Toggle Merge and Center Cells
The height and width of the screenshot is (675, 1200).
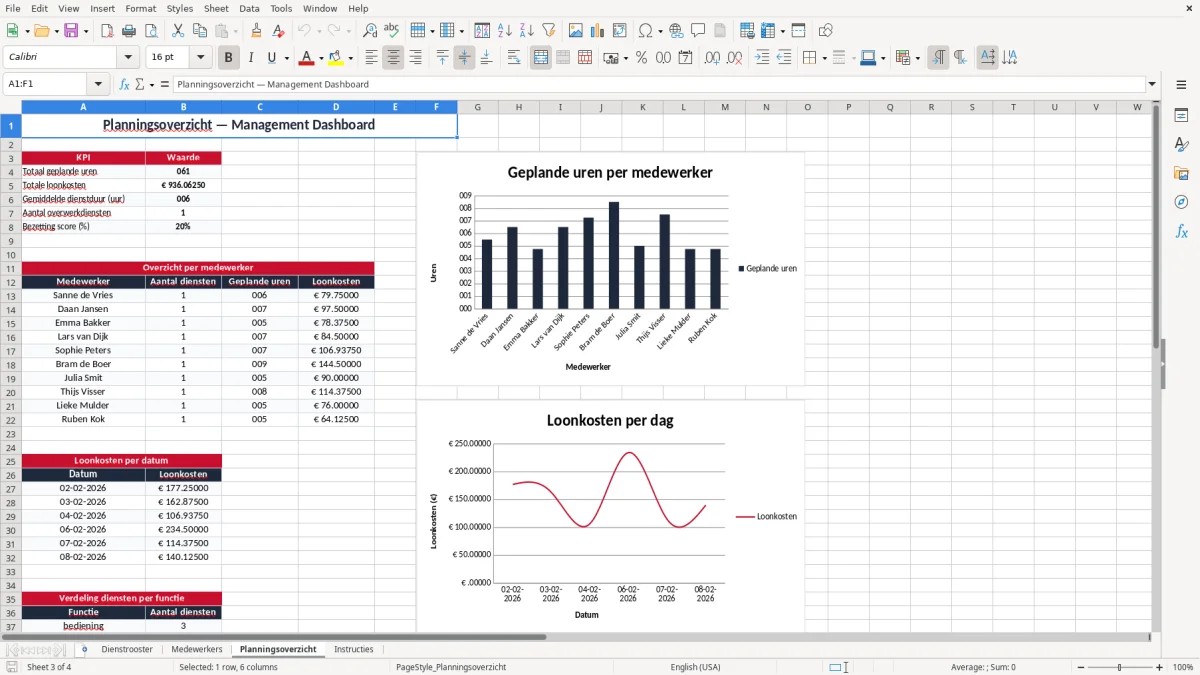pos(541,58)
